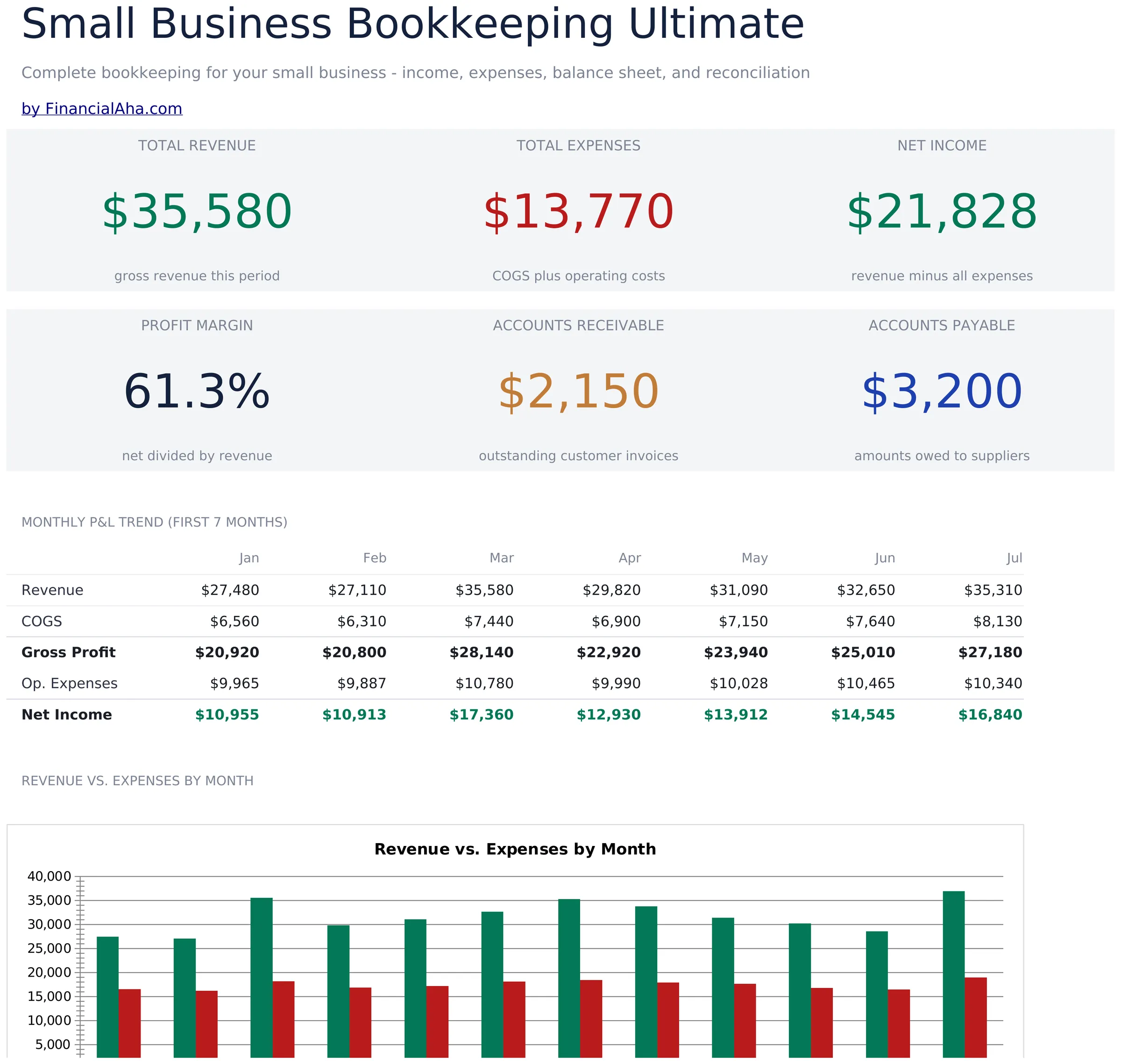Select the Total Expenses value $13,770
The width and height of the screenshot is (1121, 1064).
[x=578, y=211]
